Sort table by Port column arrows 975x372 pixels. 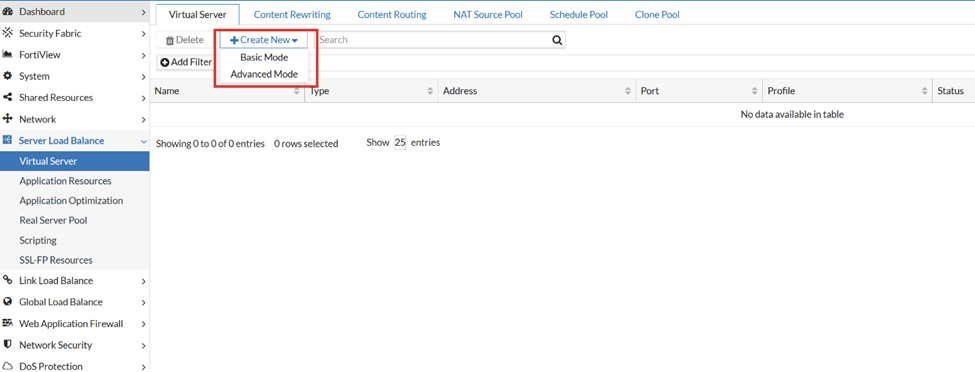pos(754,91)
